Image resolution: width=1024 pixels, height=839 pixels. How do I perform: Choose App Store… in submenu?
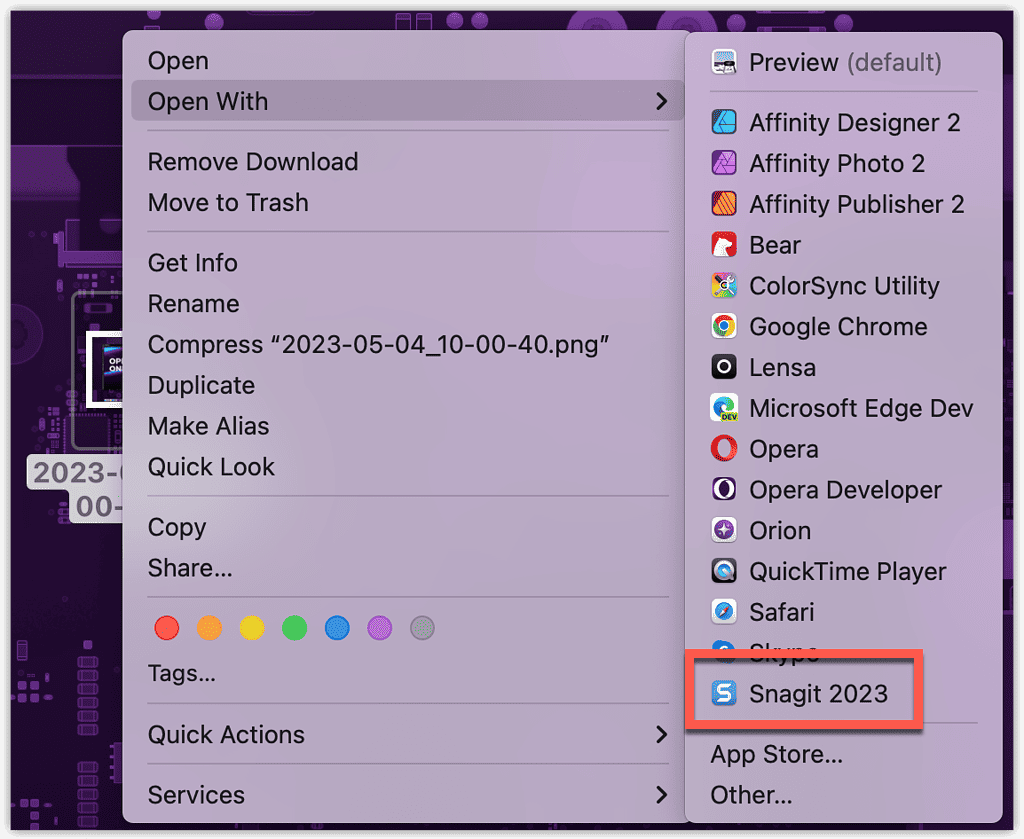pyautogui.click(x=844, y=754)
